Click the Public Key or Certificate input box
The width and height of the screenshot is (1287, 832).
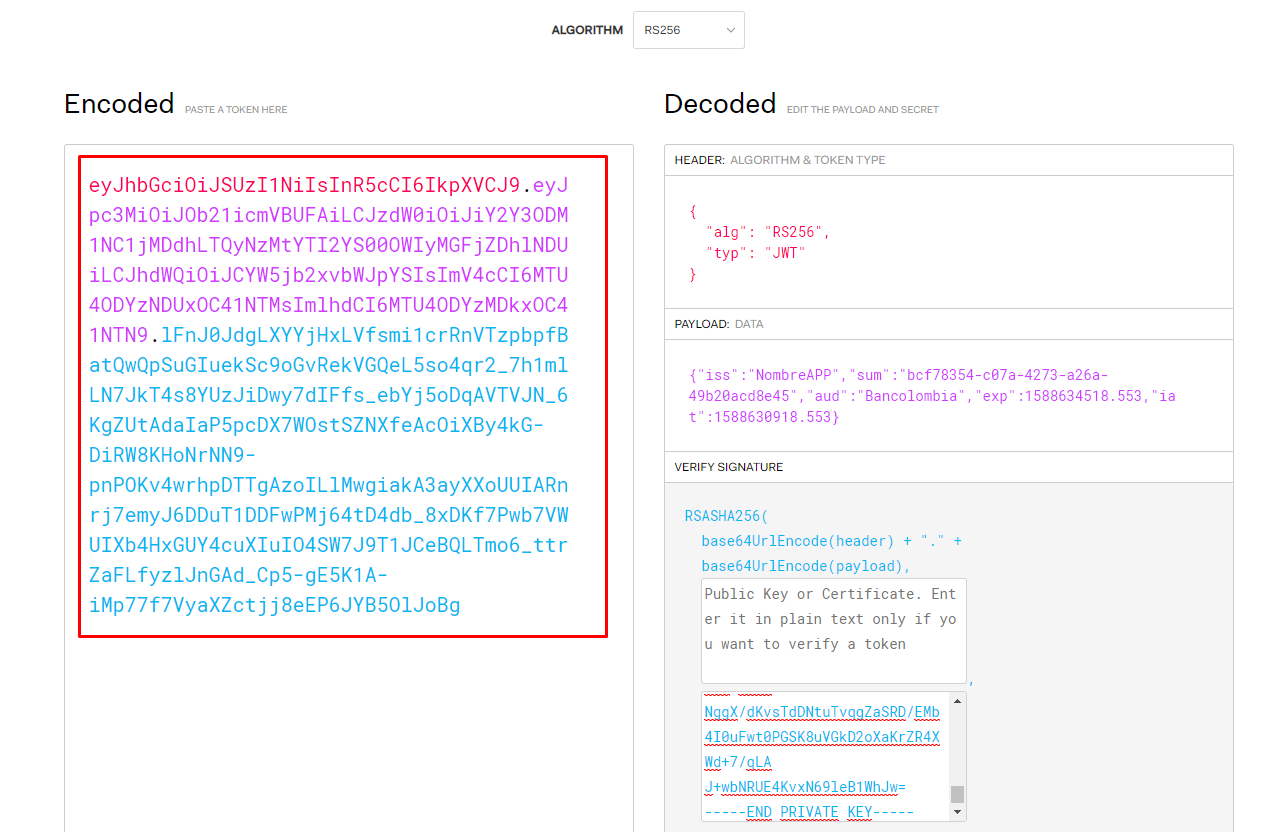click(x=833, y=630)
